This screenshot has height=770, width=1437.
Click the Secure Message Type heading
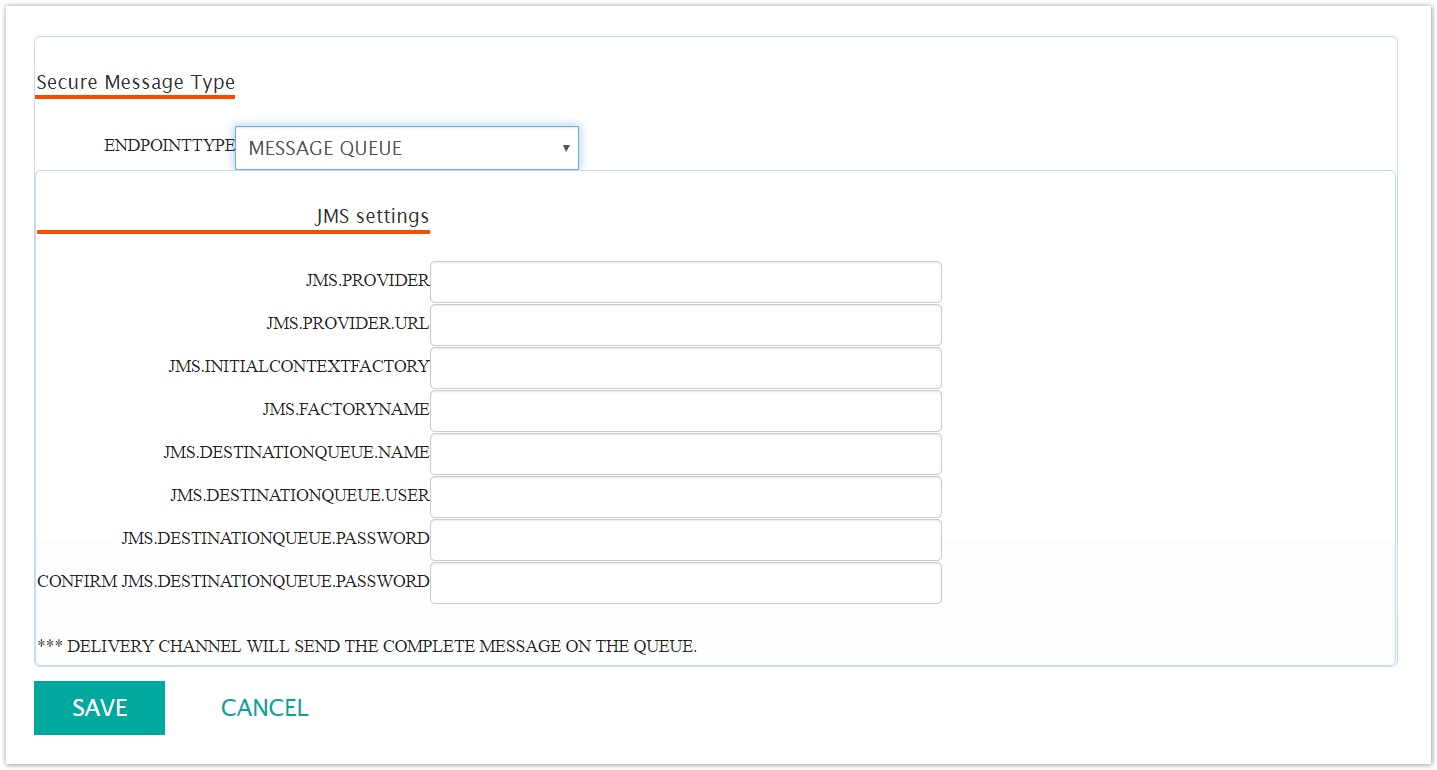pyautogui.click(x=135, y=82)
